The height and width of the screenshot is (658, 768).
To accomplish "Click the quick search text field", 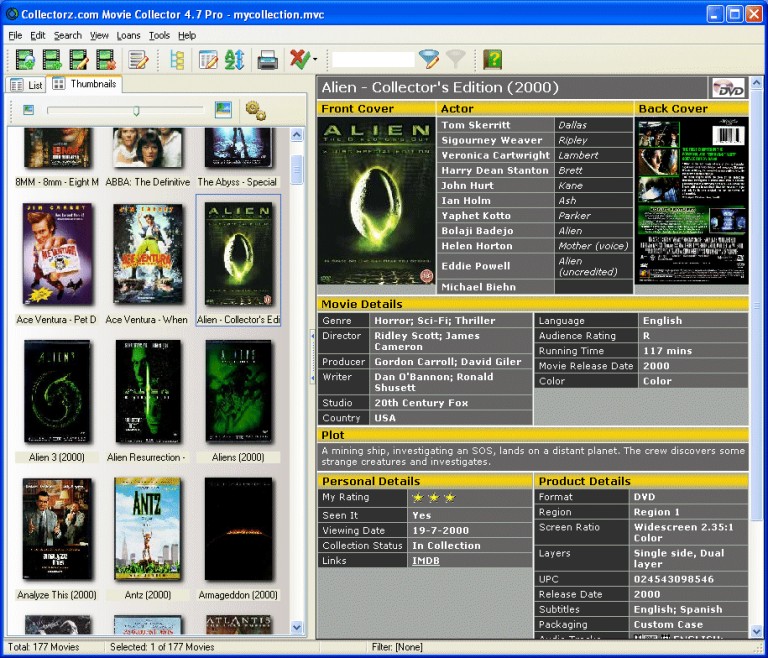I will [373, 60].
